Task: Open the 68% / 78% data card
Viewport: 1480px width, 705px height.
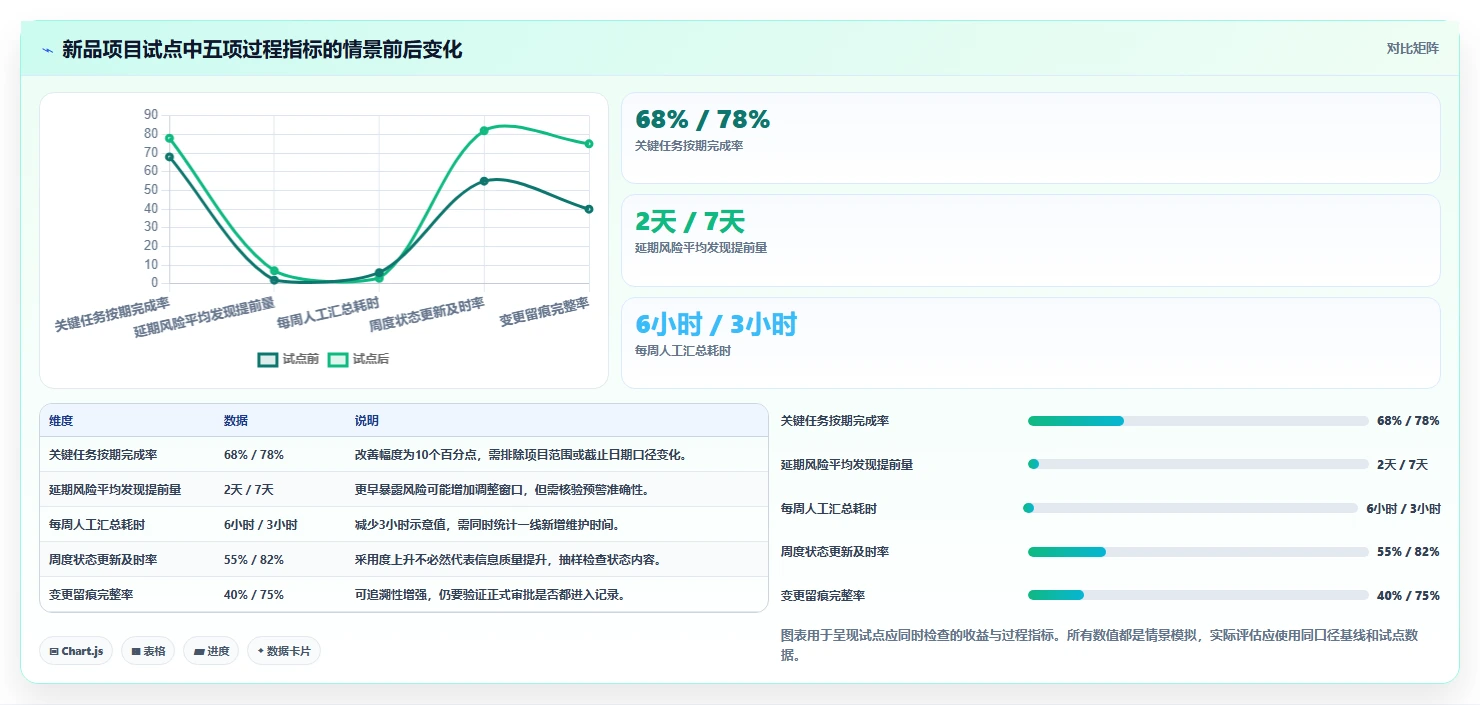Action: coord(1031,138)
